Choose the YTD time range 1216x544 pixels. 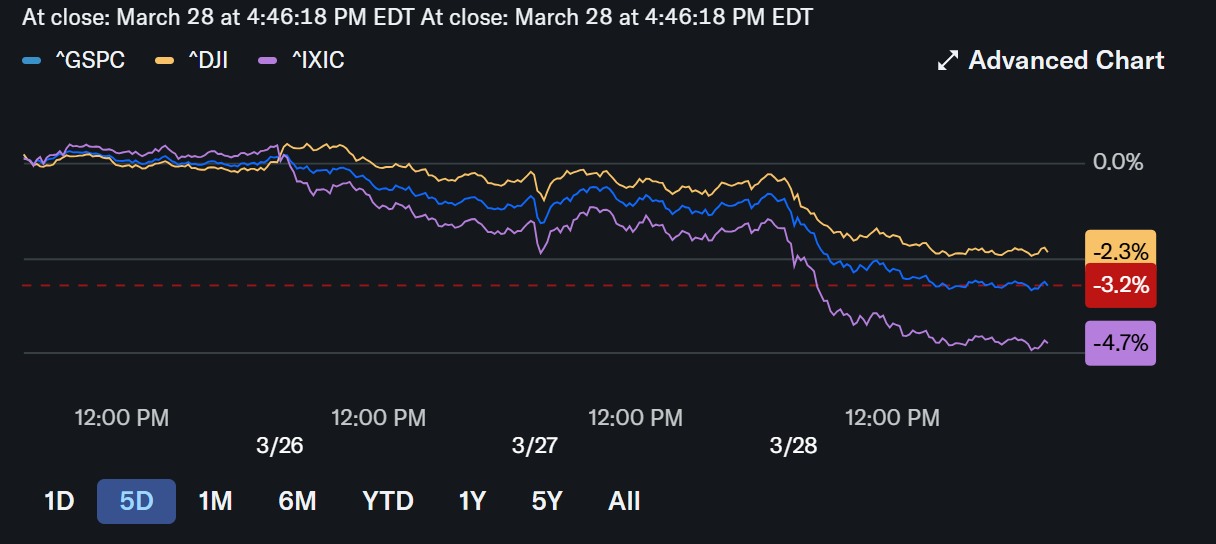[388, 502]
